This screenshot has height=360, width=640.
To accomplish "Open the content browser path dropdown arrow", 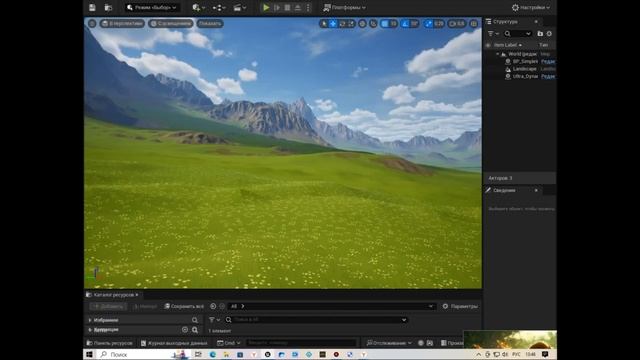I will [x=431, y=306].
